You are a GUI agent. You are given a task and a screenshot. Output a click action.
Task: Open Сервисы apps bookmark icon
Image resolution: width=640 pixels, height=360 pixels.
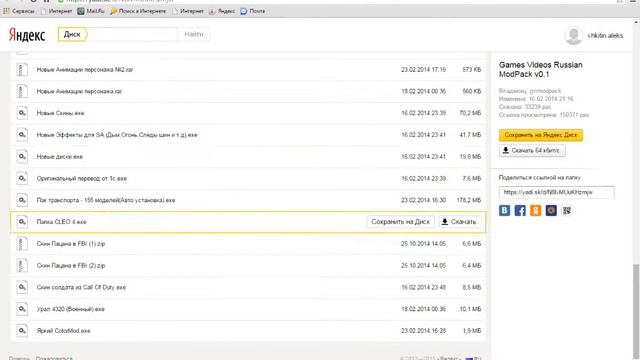[6, 11]
